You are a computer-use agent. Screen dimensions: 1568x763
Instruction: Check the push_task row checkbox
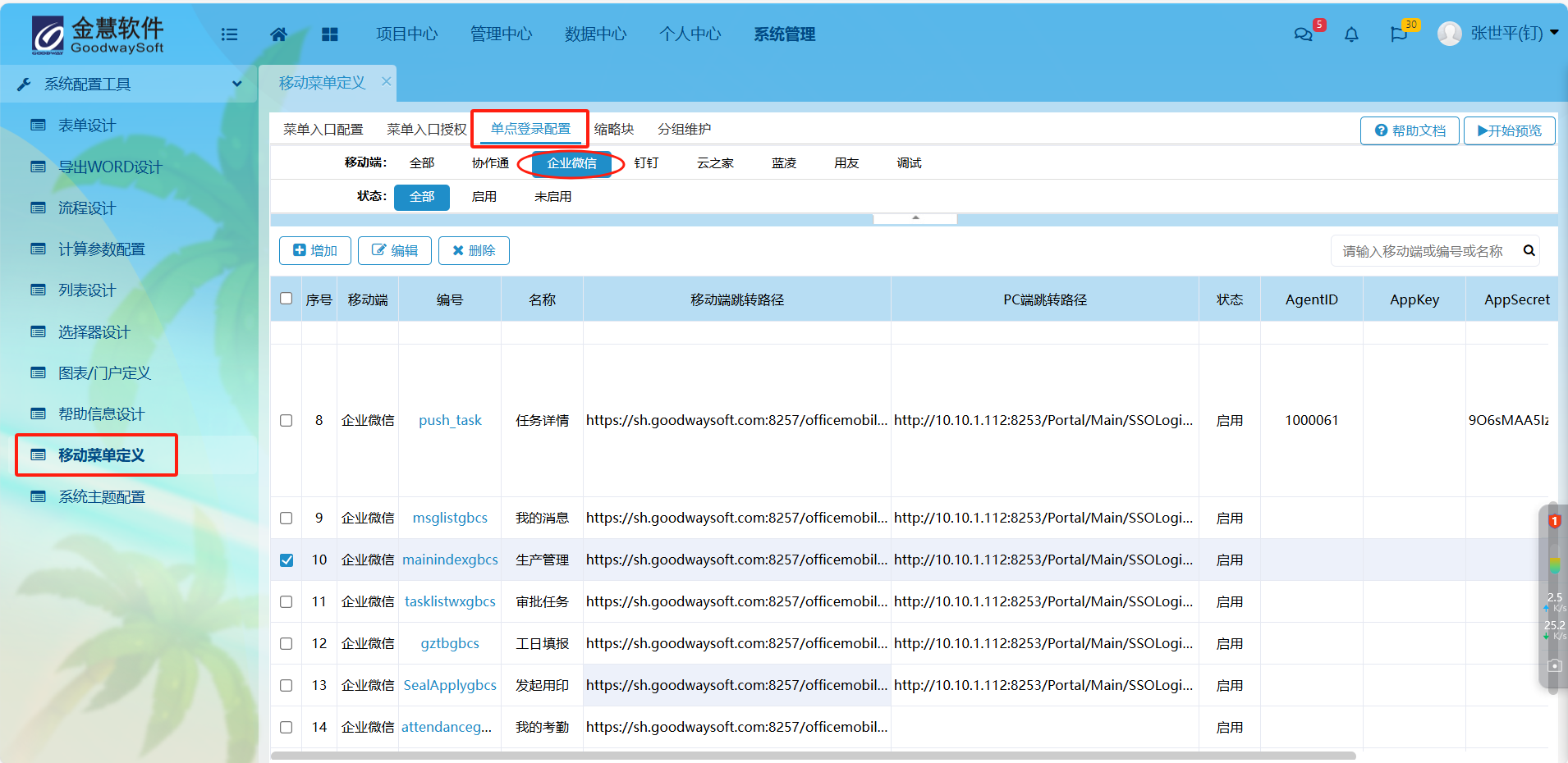tap(286, 420)
